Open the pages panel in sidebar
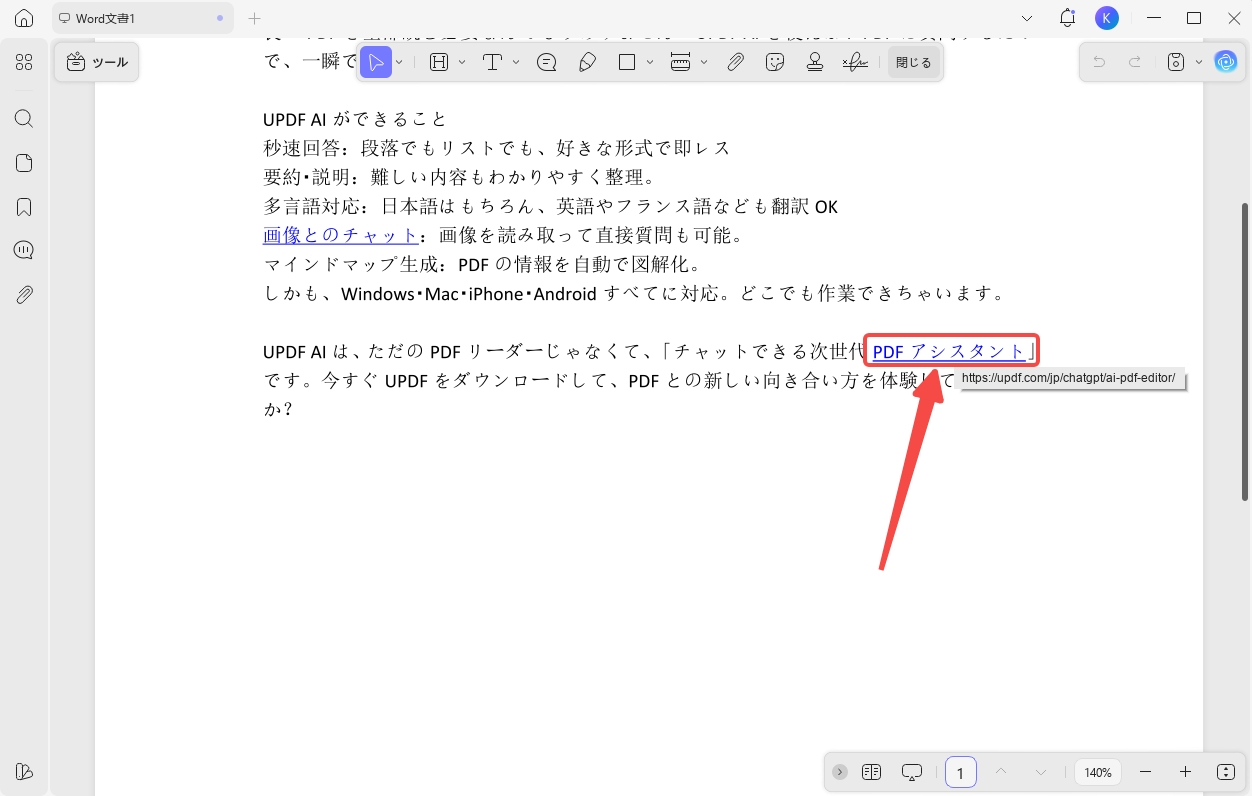The width and height of the screenshot is (1252, 796). (24, 163)
